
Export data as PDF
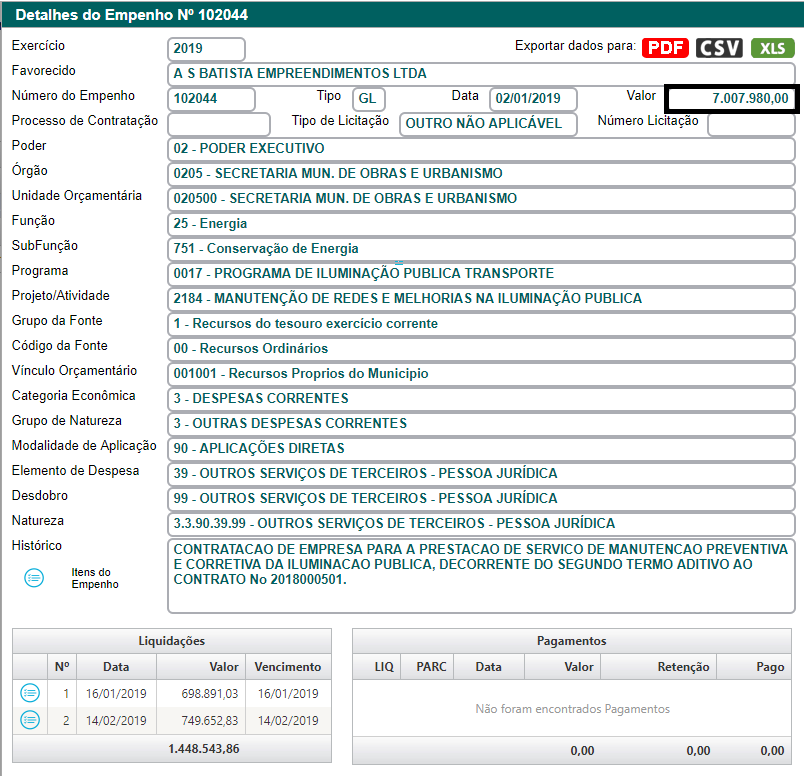666,48
